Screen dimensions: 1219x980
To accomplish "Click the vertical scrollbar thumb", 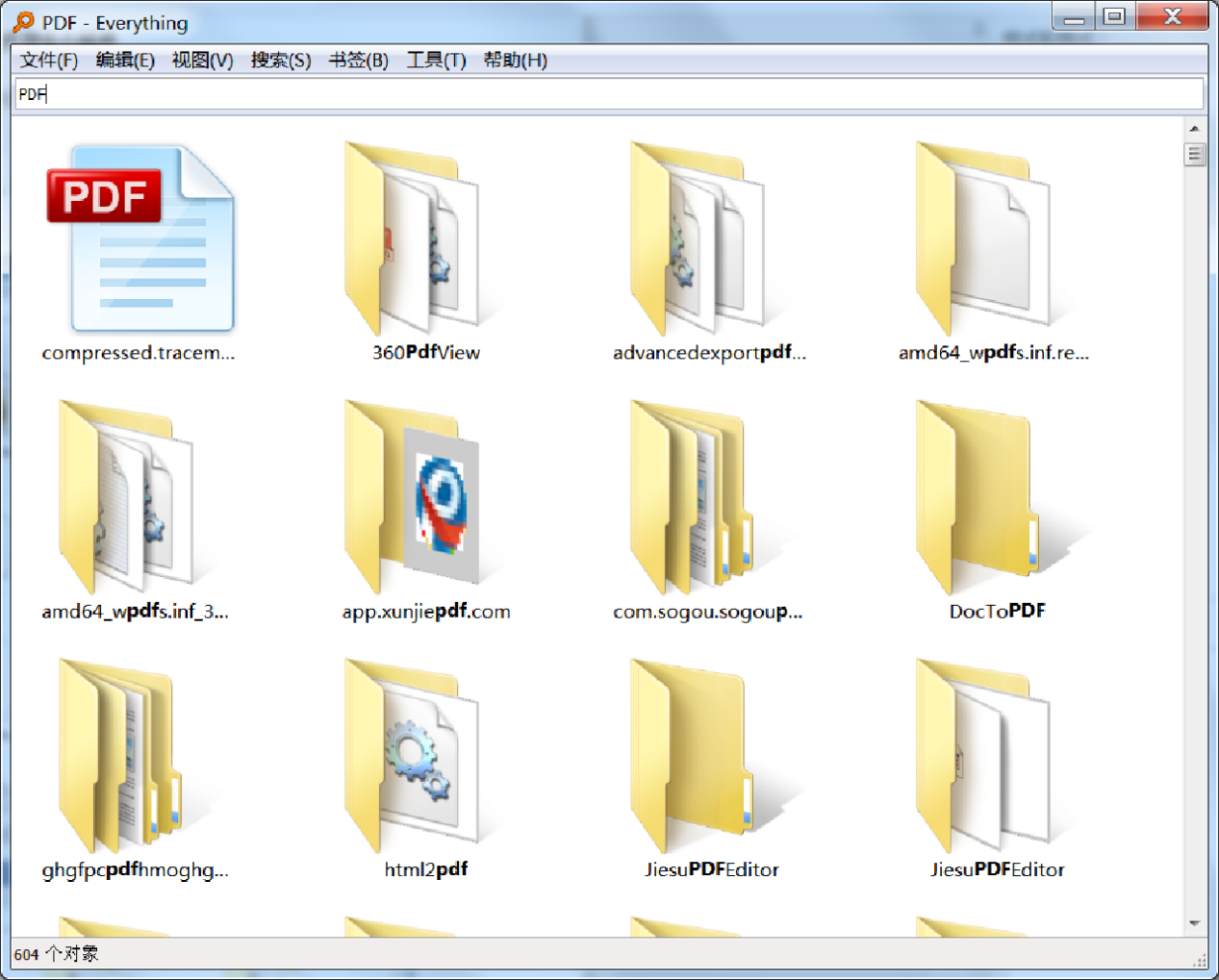I will coord(1194,154).
